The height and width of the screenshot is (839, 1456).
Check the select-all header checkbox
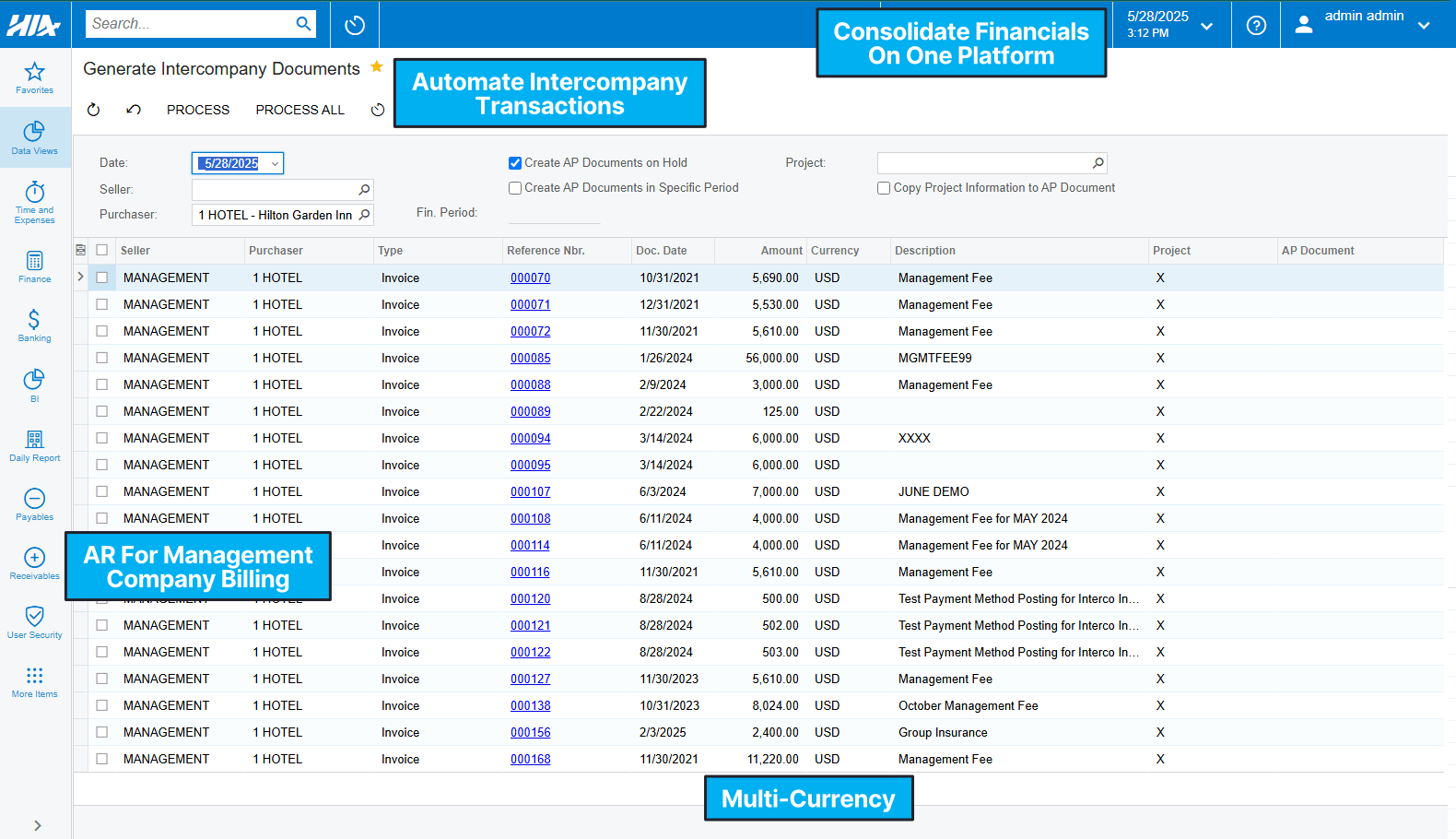pyautogui.click(x=102, y=250)
